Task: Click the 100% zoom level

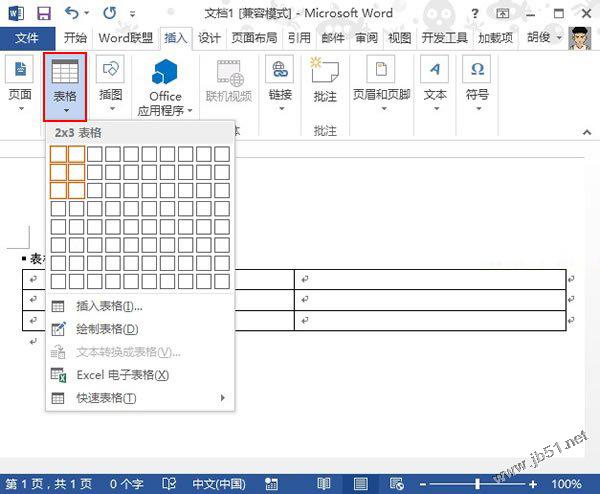Action: coord(566,484)
